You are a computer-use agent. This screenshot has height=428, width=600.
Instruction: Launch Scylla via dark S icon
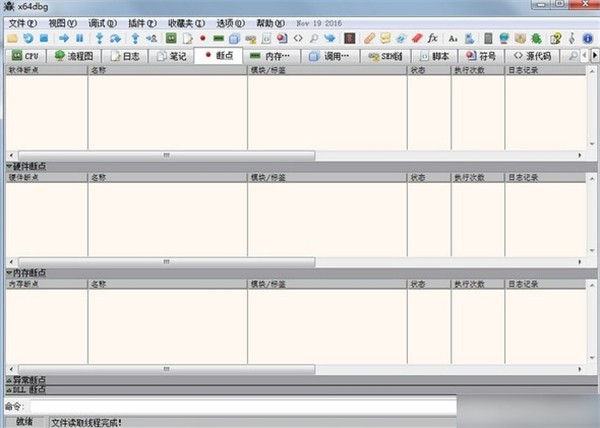point(350,38)
